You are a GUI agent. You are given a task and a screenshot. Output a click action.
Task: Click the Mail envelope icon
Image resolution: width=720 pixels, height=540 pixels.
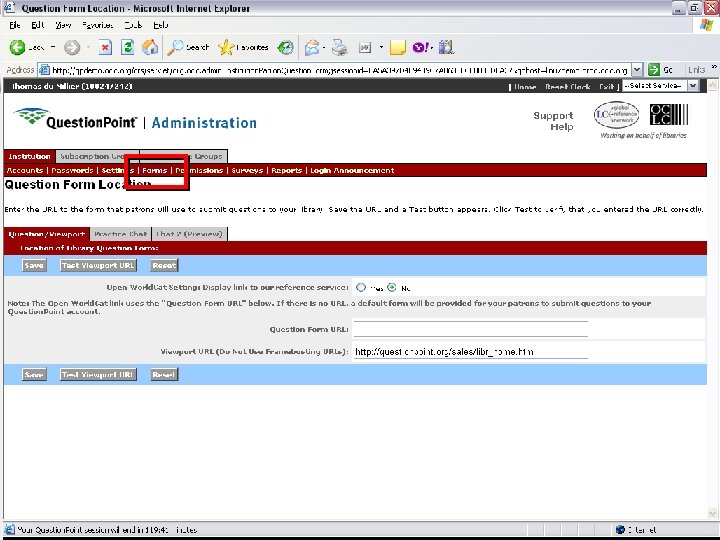point(312,47)
